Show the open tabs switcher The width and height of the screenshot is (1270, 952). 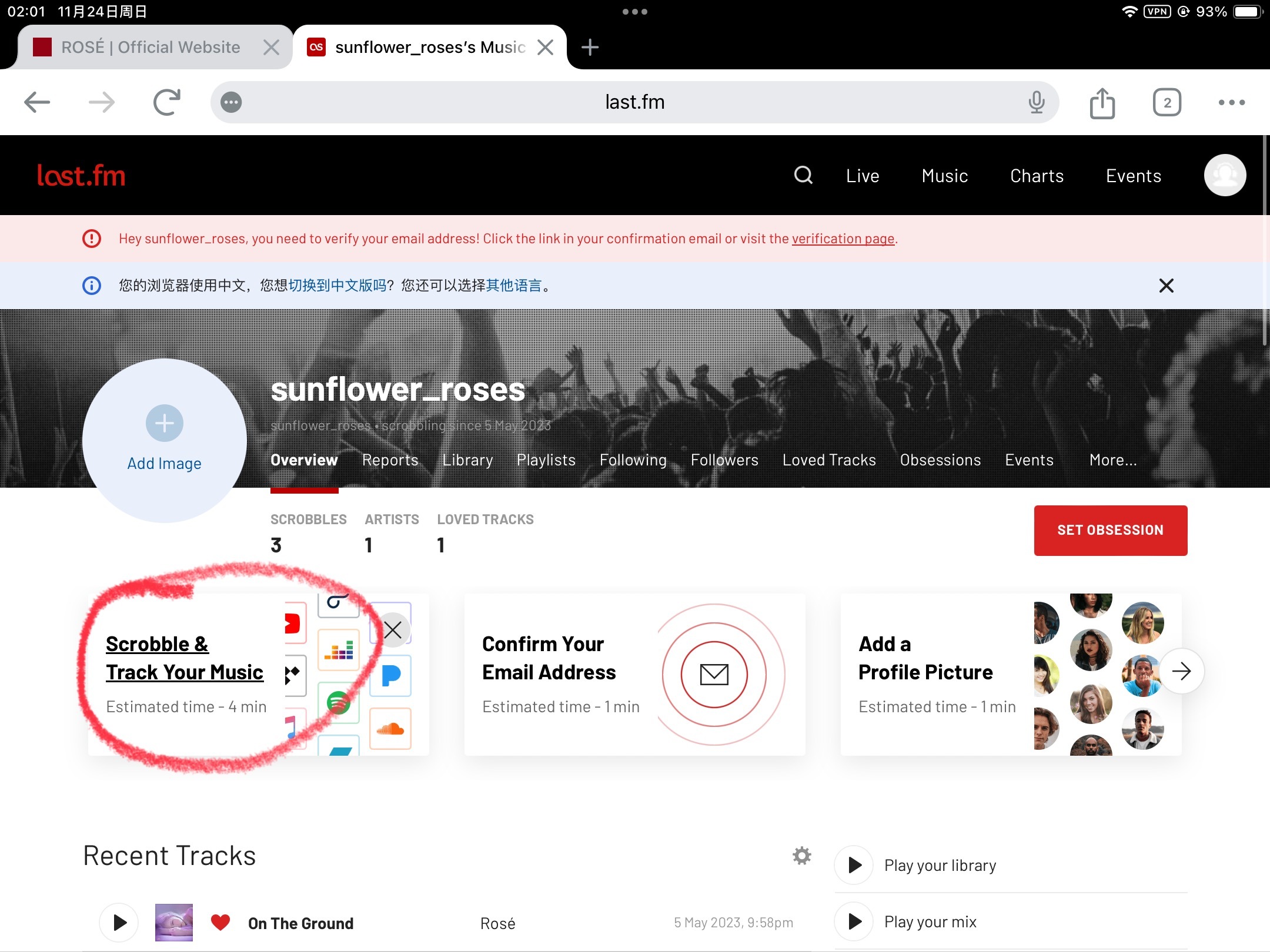(x=1167, y=102)
